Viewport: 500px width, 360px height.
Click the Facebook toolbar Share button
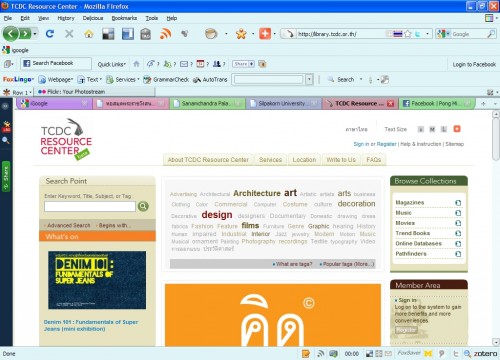click(x=243, y=64)
